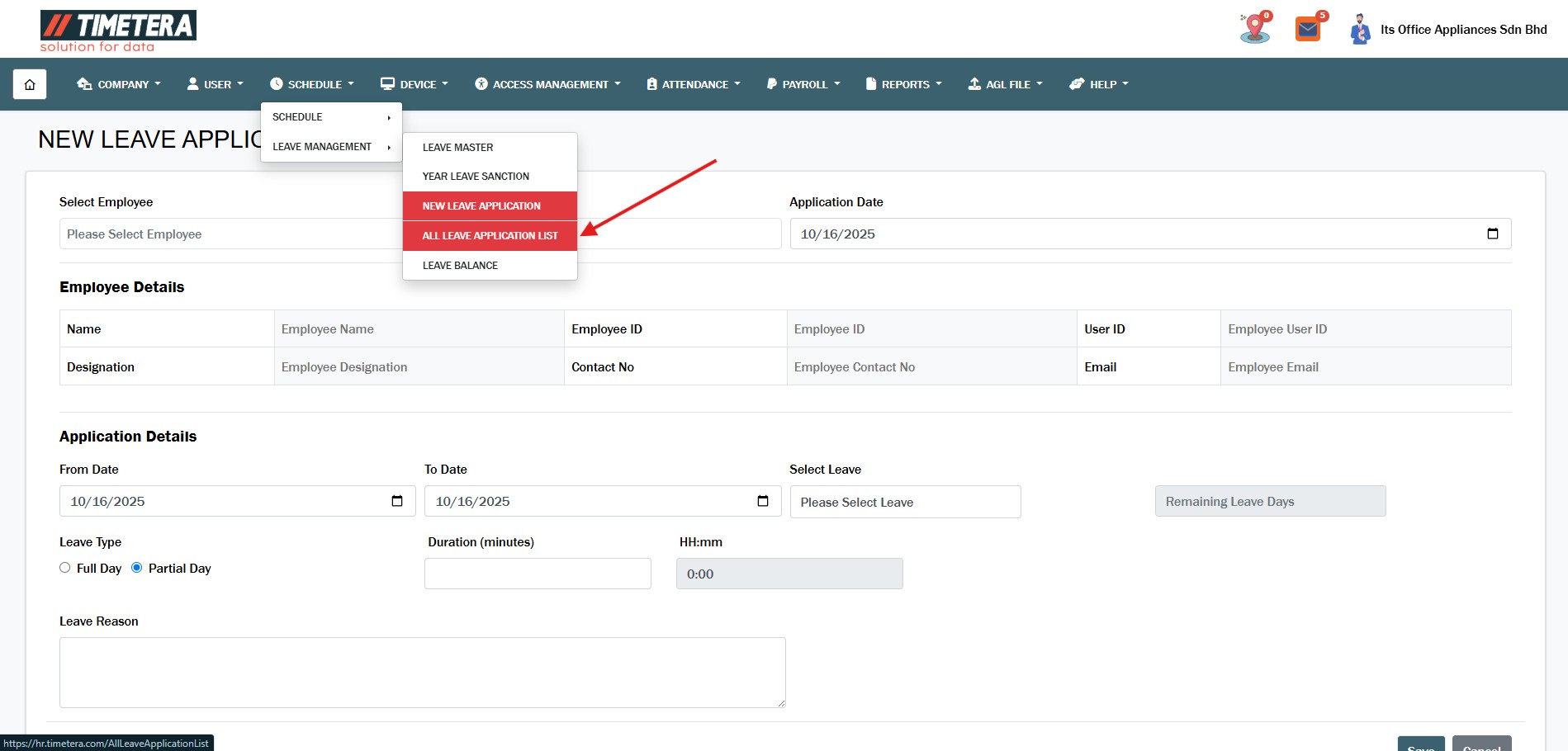Open the Select Leave dropdown

[x=905, y=502]
